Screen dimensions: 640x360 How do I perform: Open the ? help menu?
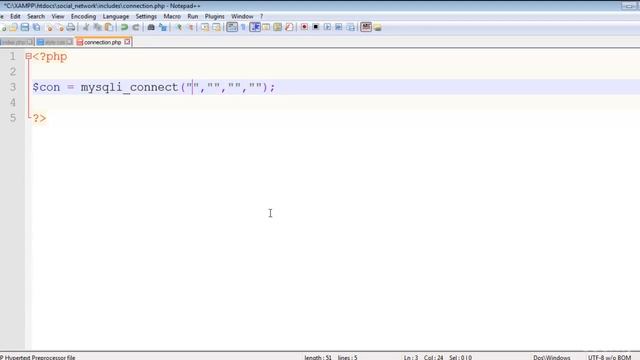pyautogui.click(x=261, y=16)
